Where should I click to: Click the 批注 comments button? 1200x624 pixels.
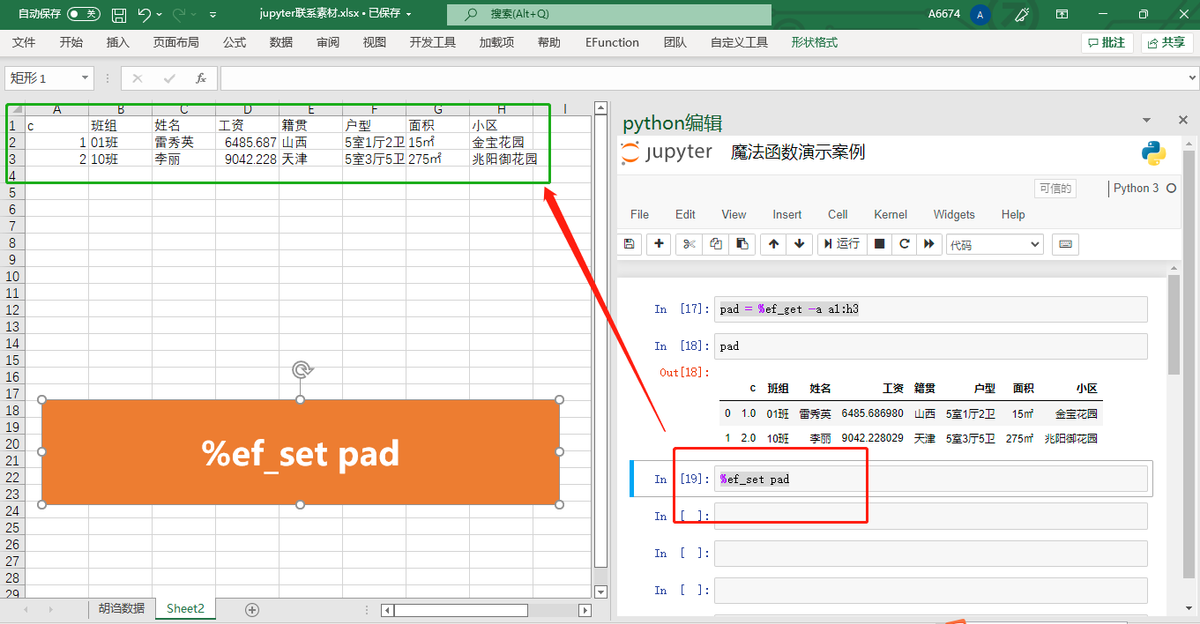pos(1107,43)
